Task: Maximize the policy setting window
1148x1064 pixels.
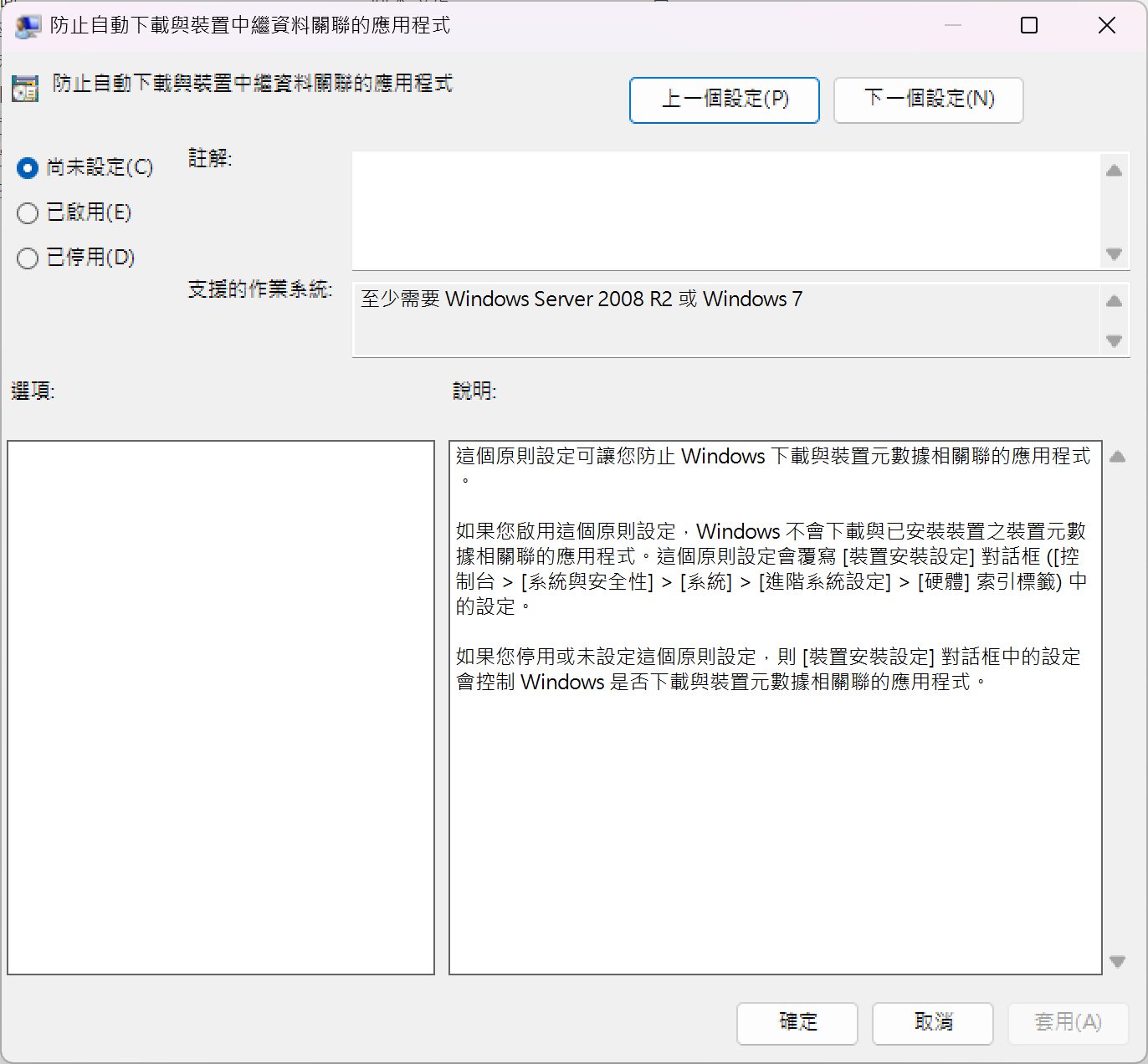Action: 1029,26
